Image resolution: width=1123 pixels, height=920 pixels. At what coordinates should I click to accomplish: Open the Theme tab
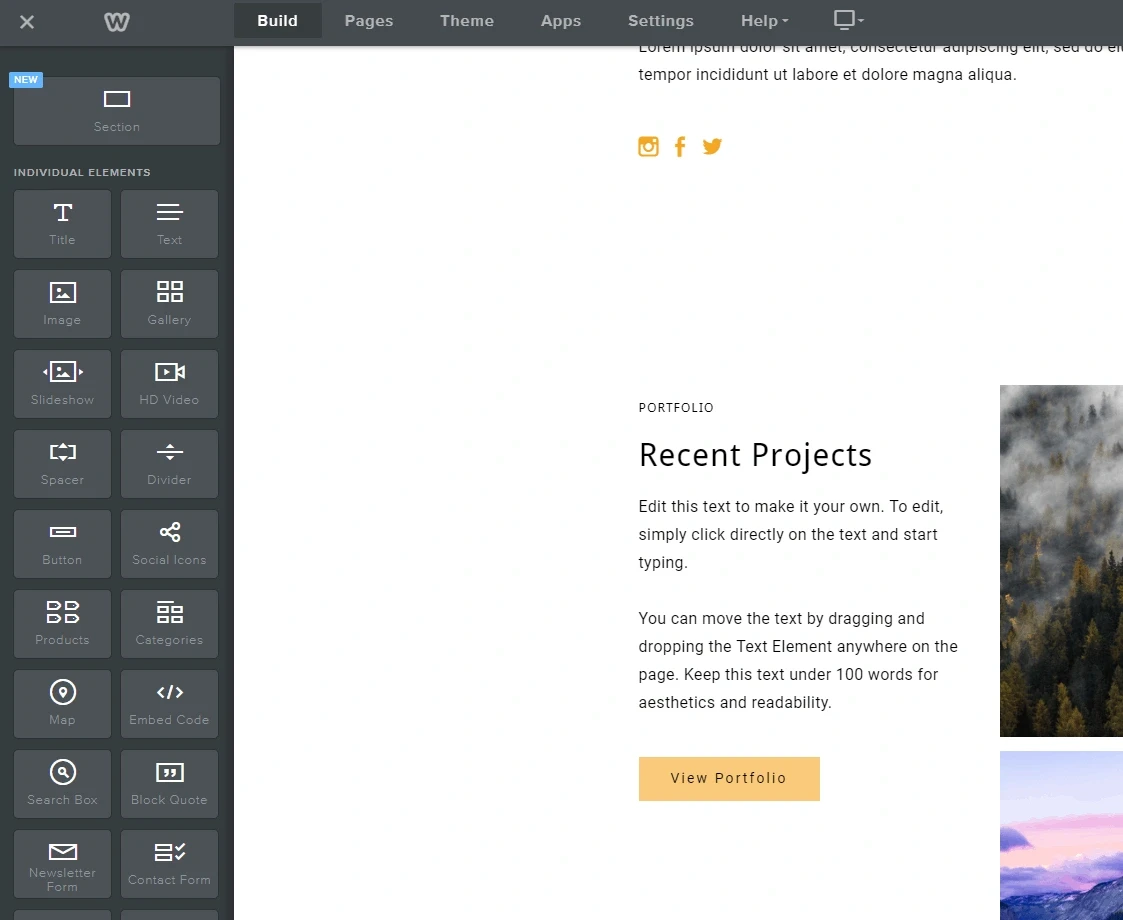(x=466, y=20)
